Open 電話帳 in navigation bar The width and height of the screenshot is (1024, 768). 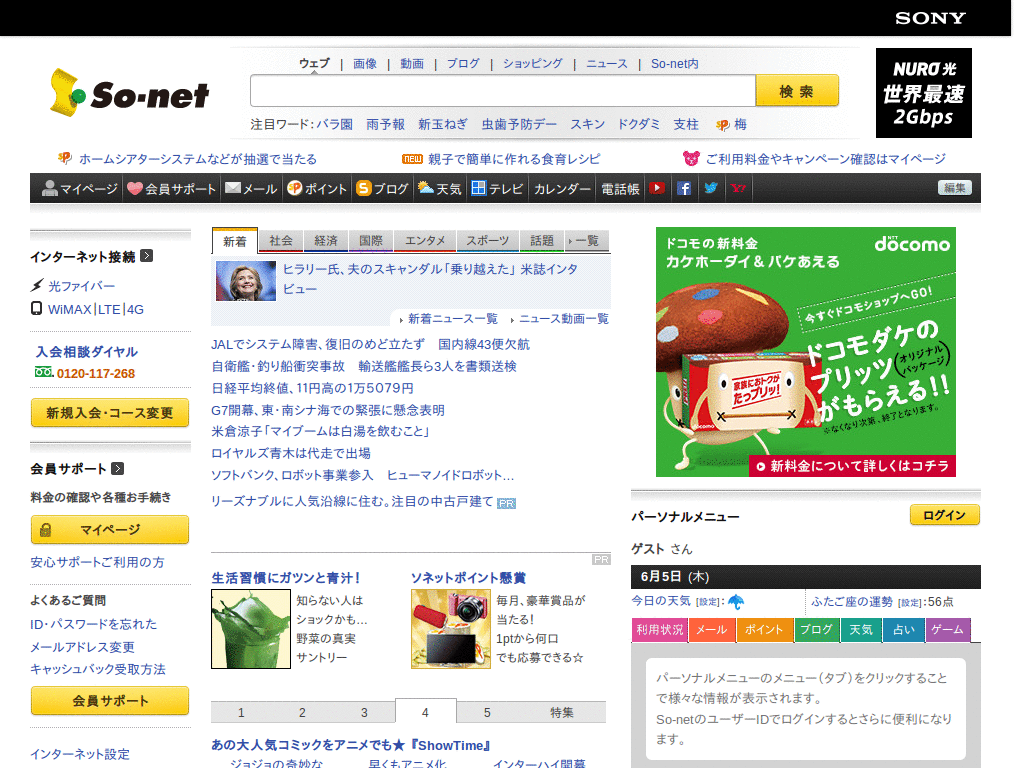tap(620, 189)
